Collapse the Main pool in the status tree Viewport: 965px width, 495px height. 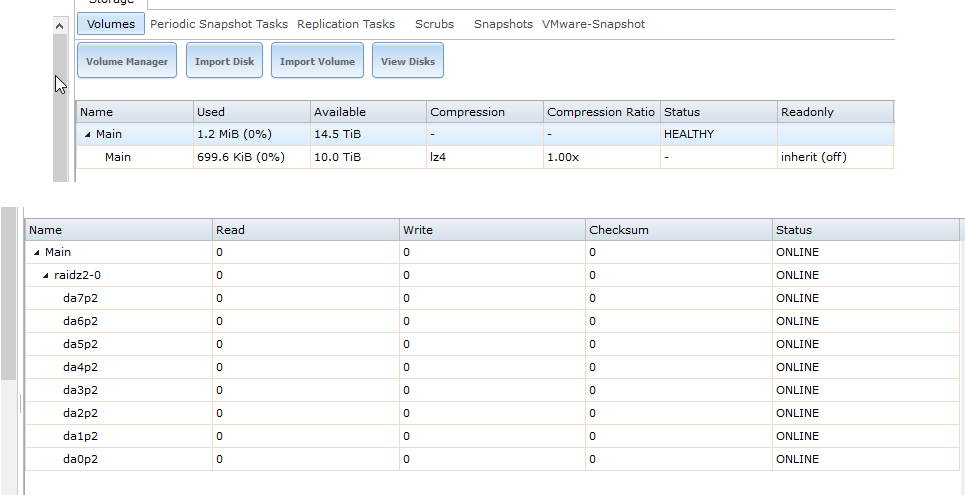pyautogui.click(x=37, y=253)
